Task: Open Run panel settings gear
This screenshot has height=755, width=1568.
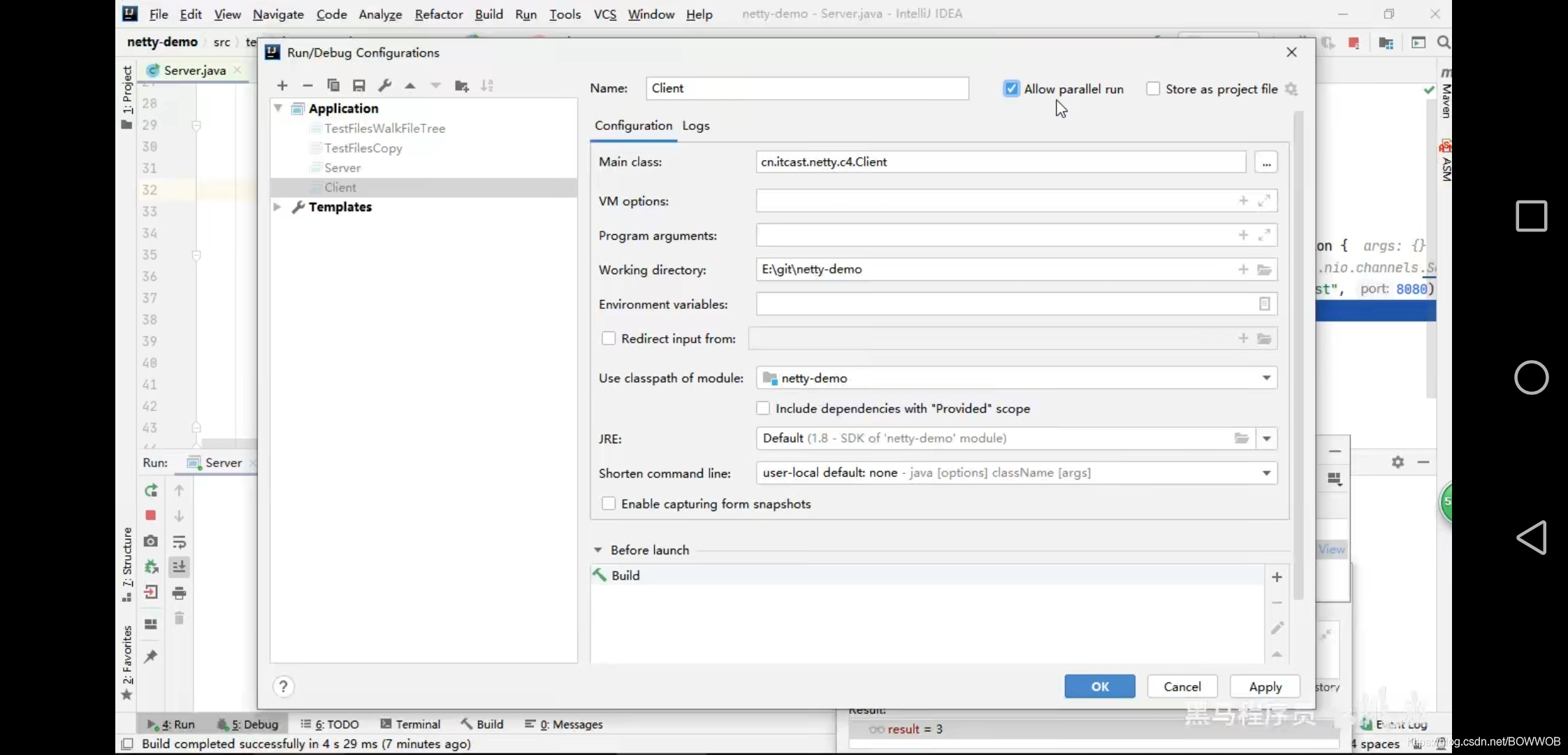Action: point(1398,462)
